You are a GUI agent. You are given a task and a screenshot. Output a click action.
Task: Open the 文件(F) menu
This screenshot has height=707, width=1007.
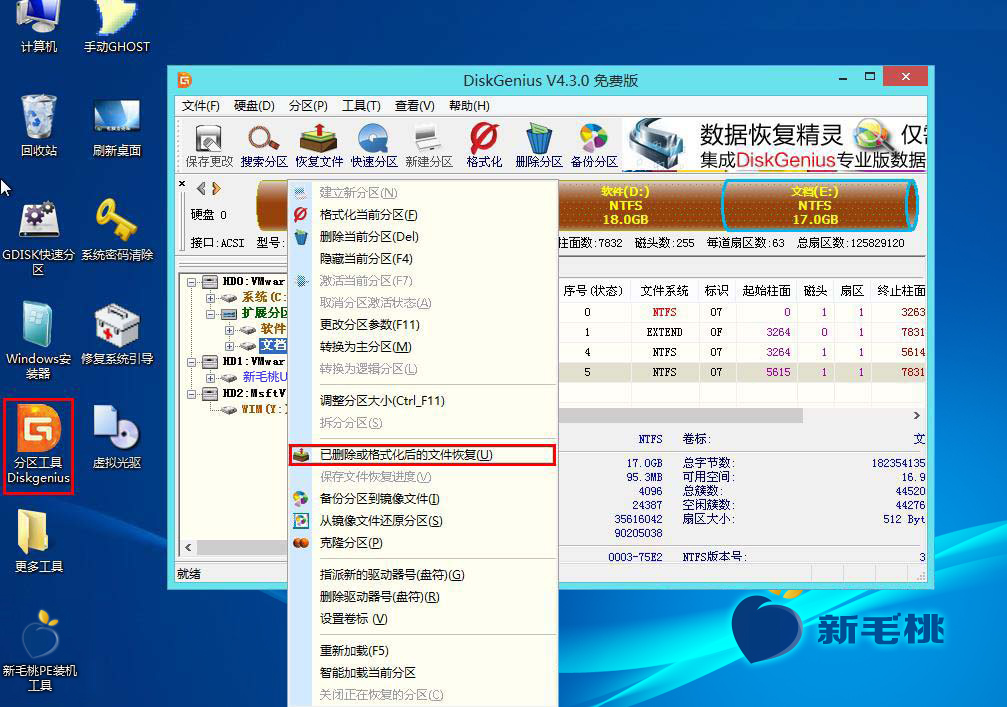200,106
